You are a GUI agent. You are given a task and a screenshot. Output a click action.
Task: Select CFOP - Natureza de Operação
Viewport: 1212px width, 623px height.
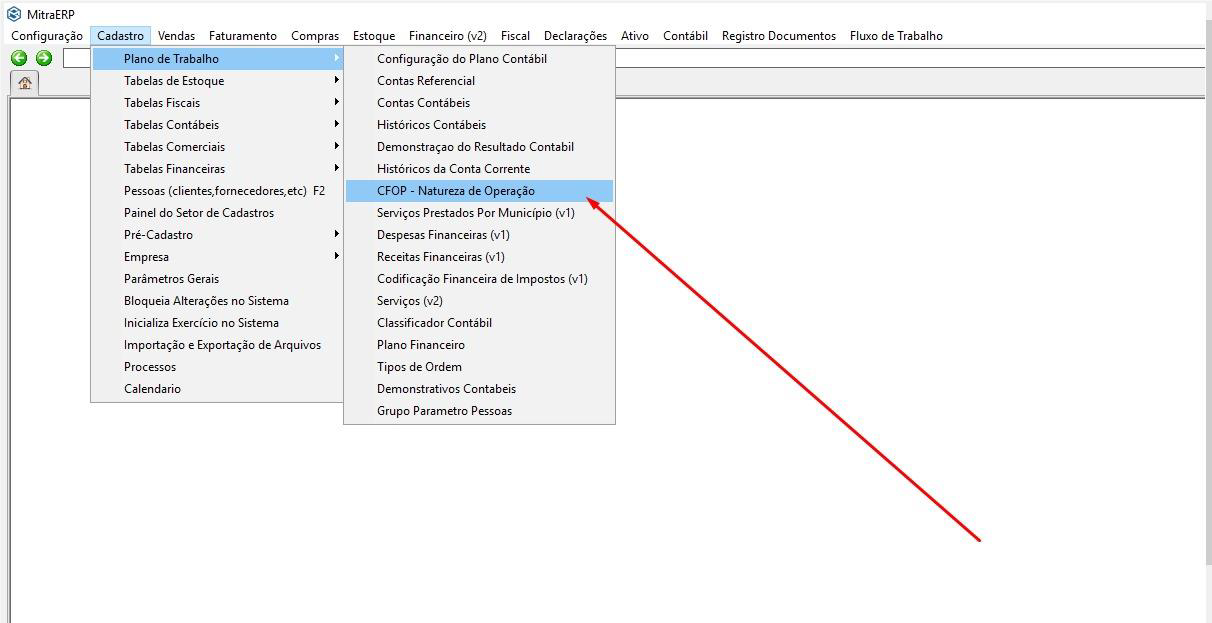point(455,191)
